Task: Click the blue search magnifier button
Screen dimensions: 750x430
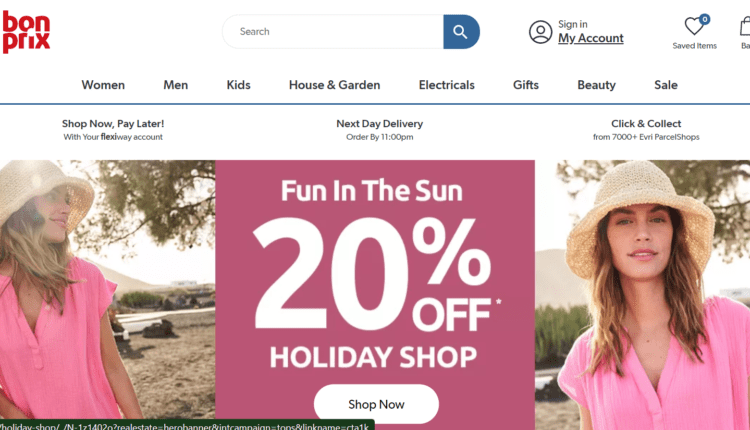Action: (x=461, y=32)
